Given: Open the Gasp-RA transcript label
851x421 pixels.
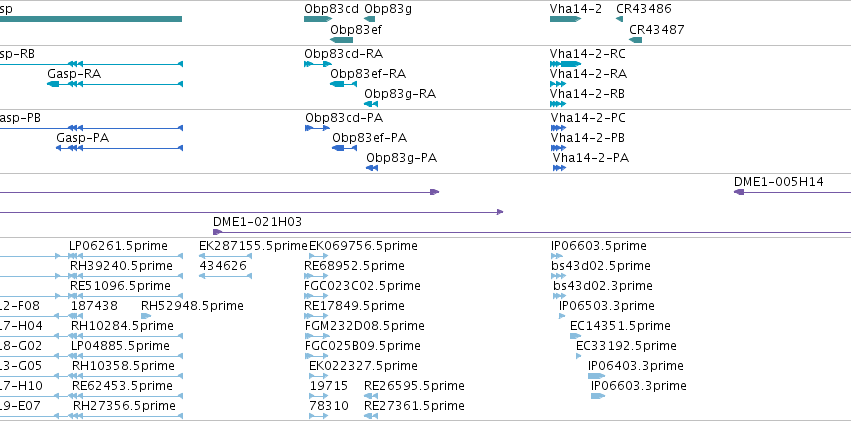Looking at the screenshot, I should click(74, 74).
